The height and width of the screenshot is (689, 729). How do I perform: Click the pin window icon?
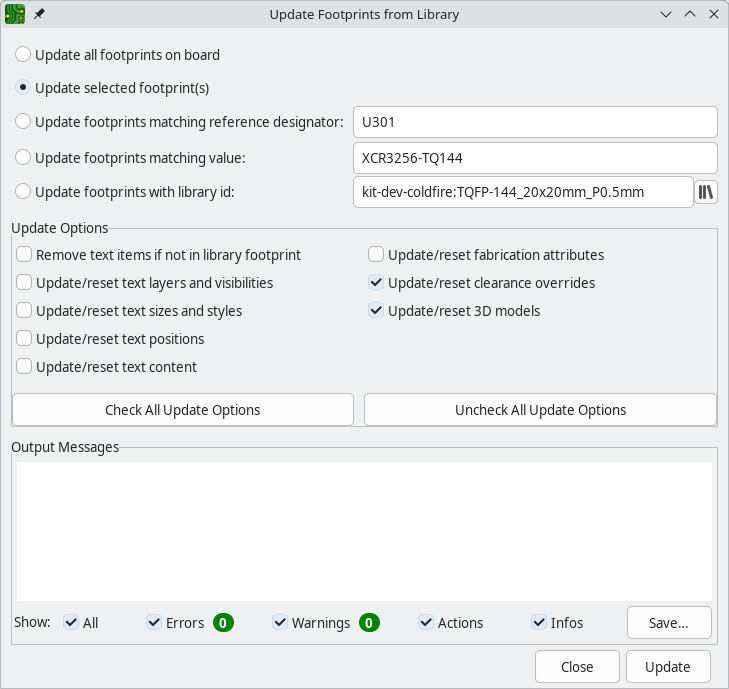pos(40,15)
